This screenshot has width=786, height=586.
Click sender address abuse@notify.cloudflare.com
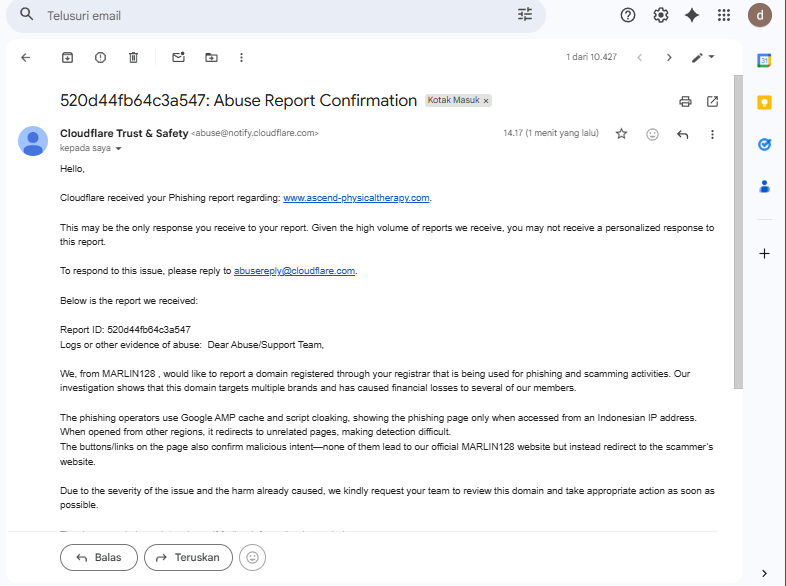pyautogui.click(x=255, y=133)
